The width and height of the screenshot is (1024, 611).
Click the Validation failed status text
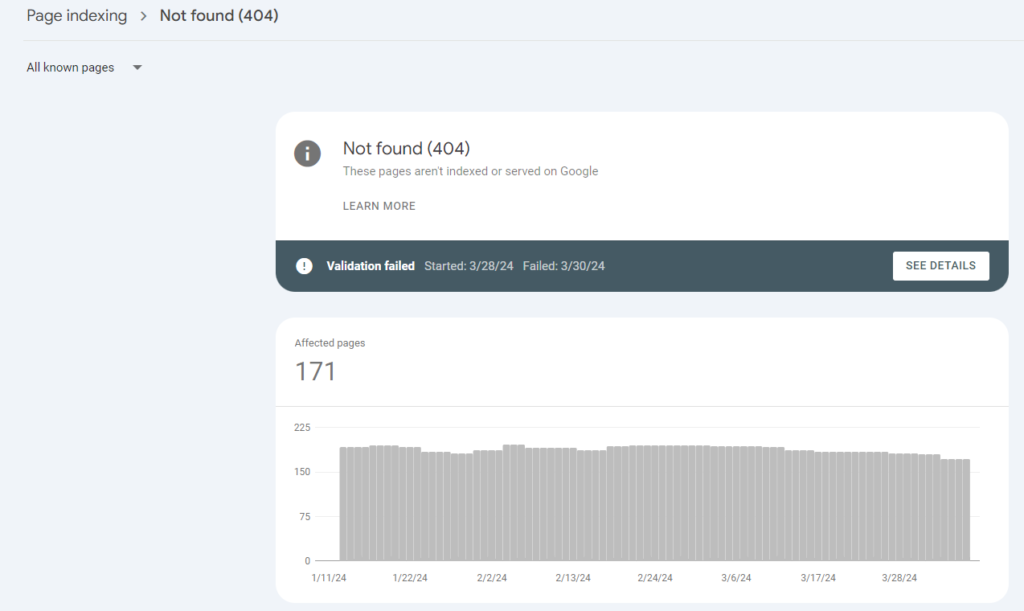coord(370,266)
